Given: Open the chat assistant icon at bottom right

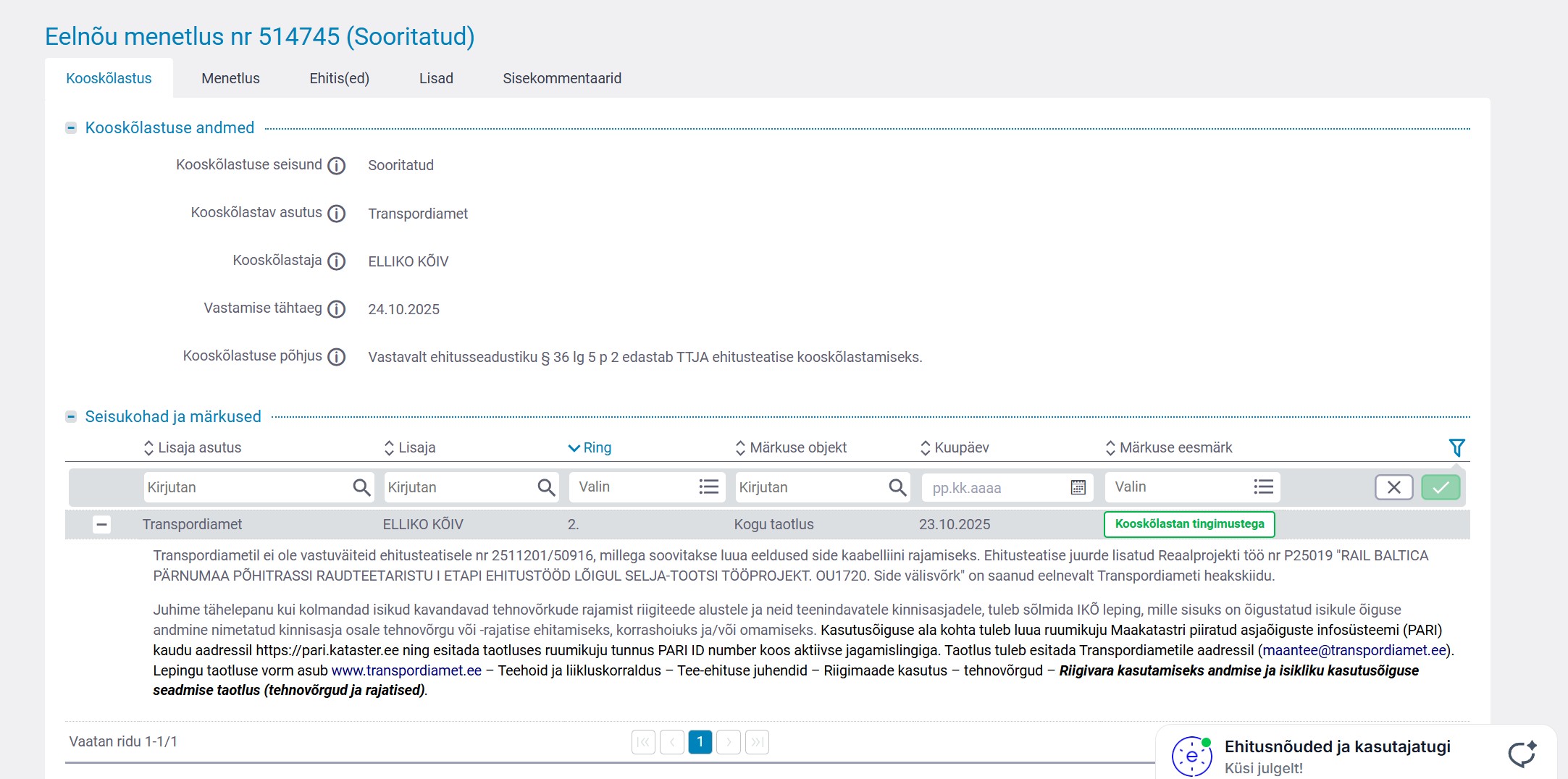Looking at the screenshot, I should tap(1522, 754).
